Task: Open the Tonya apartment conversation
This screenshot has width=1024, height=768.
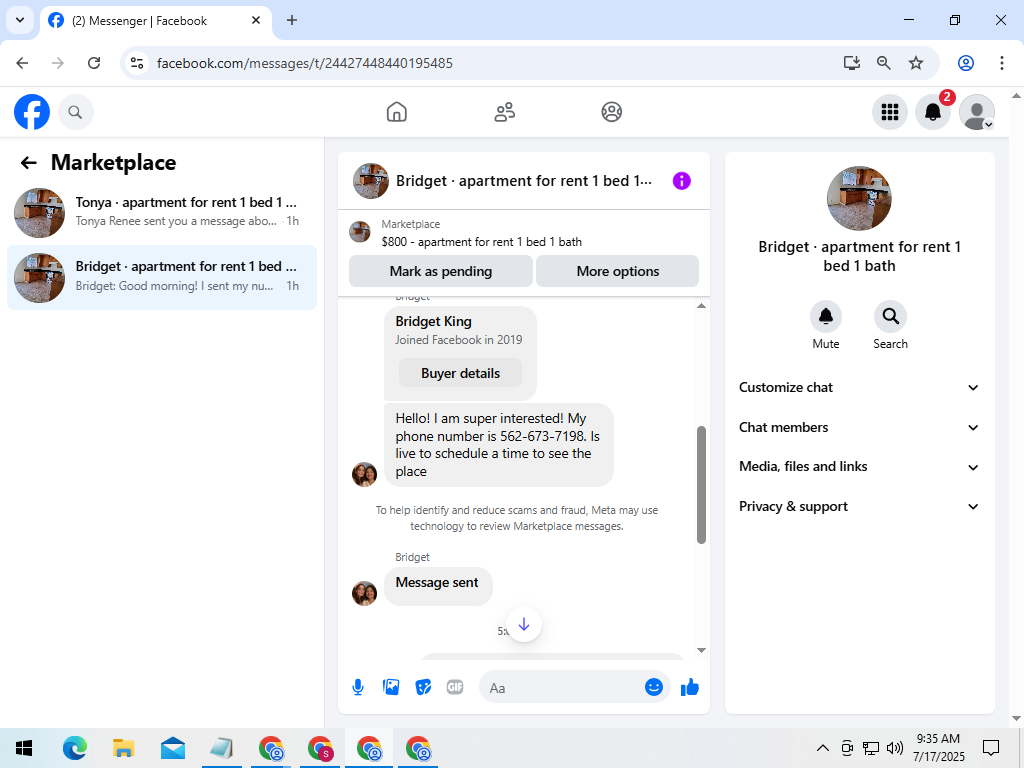Action: [x=162, y=212]
